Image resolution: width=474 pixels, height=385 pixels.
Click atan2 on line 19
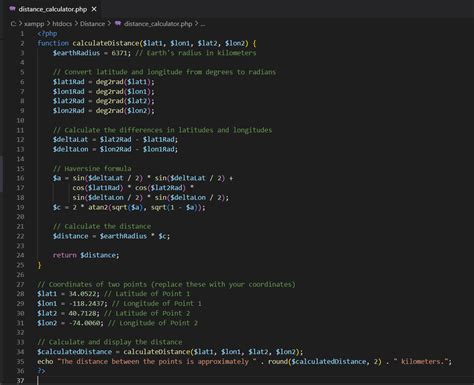98,207
